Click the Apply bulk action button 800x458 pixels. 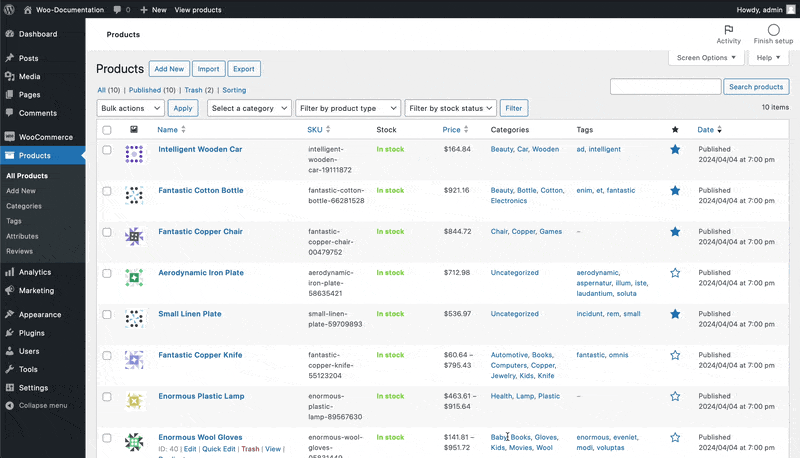point(183,108)
